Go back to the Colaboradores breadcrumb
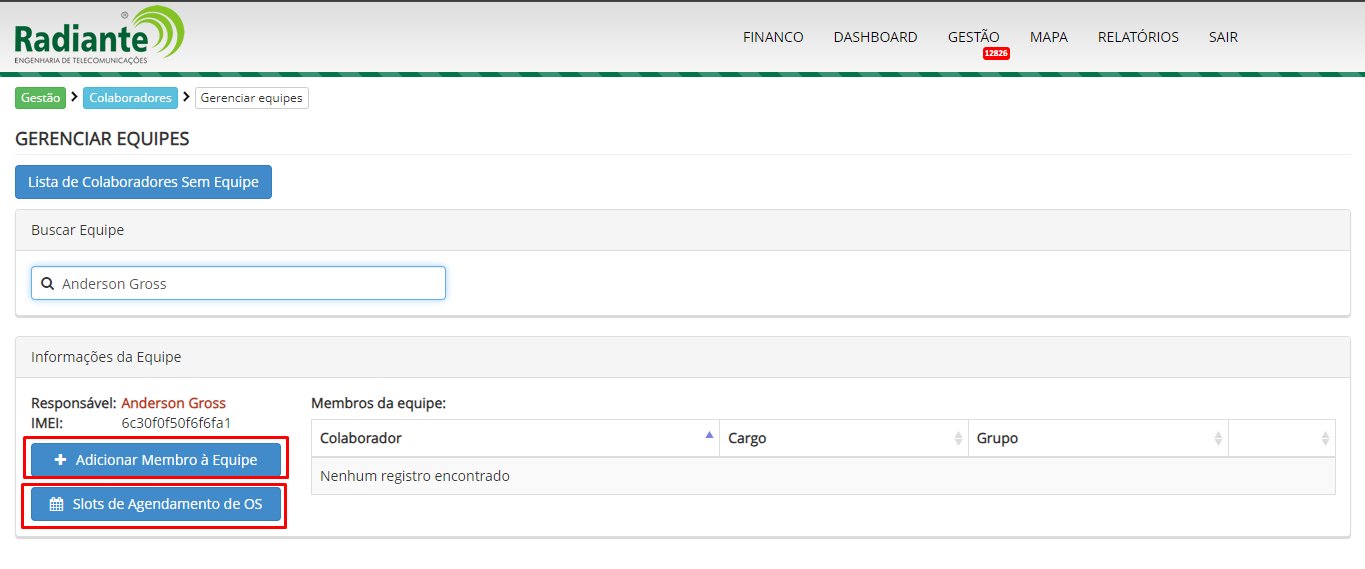This screenshot has width=1365, height=569. point(130,98)
